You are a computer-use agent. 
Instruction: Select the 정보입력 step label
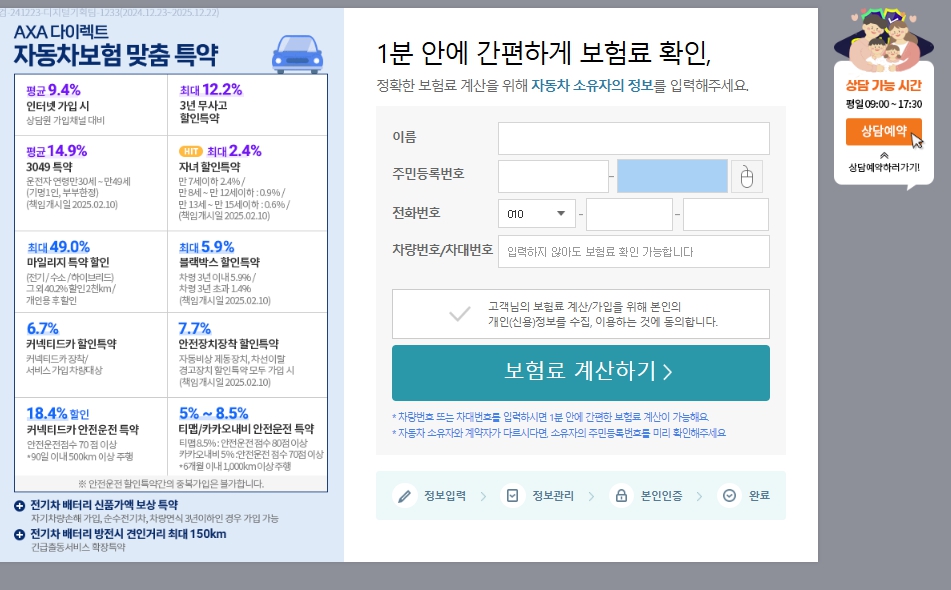click(x=445, y=496)
